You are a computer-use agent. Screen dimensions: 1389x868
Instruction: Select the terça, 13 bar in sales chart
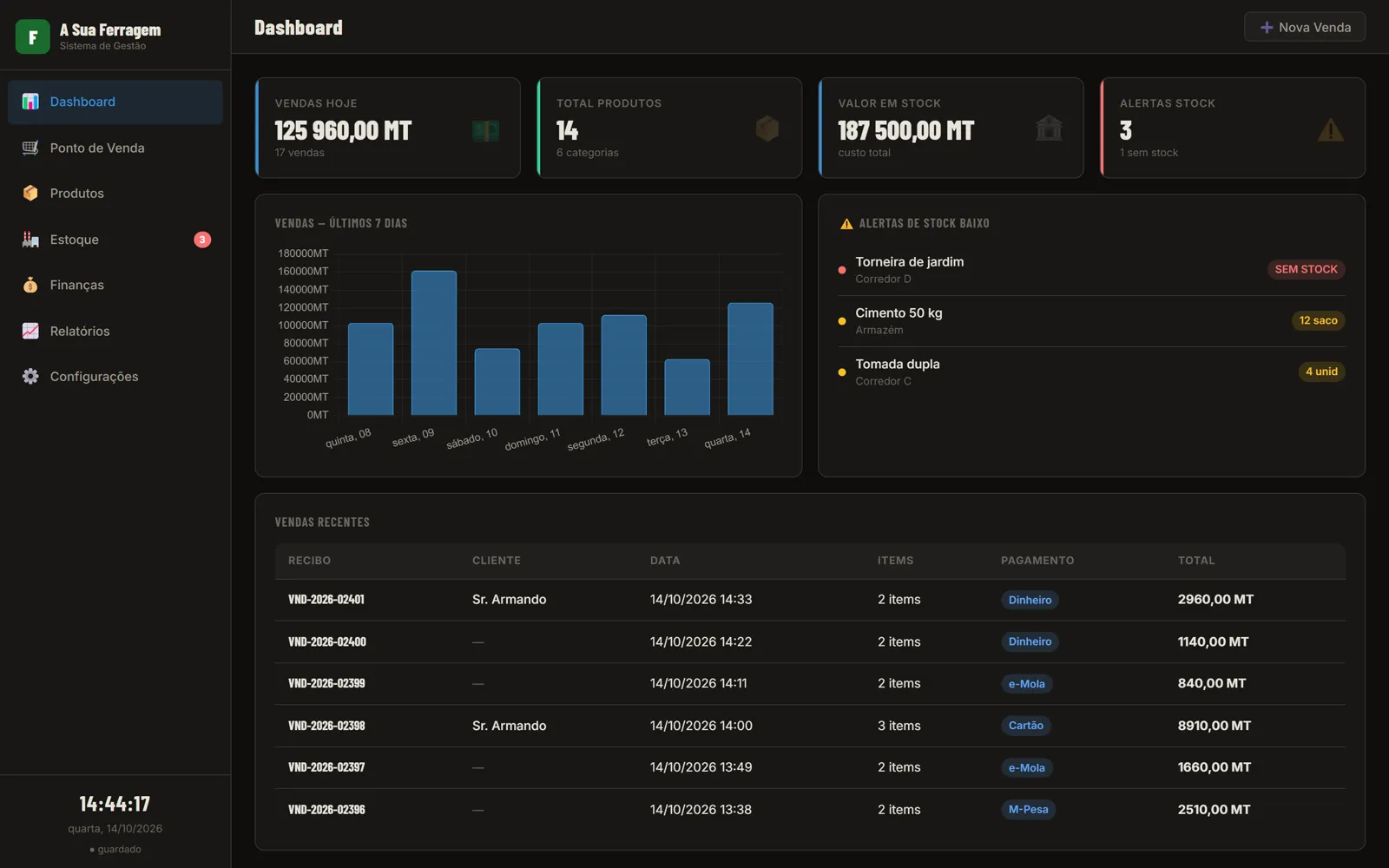(x=687, y=387)
